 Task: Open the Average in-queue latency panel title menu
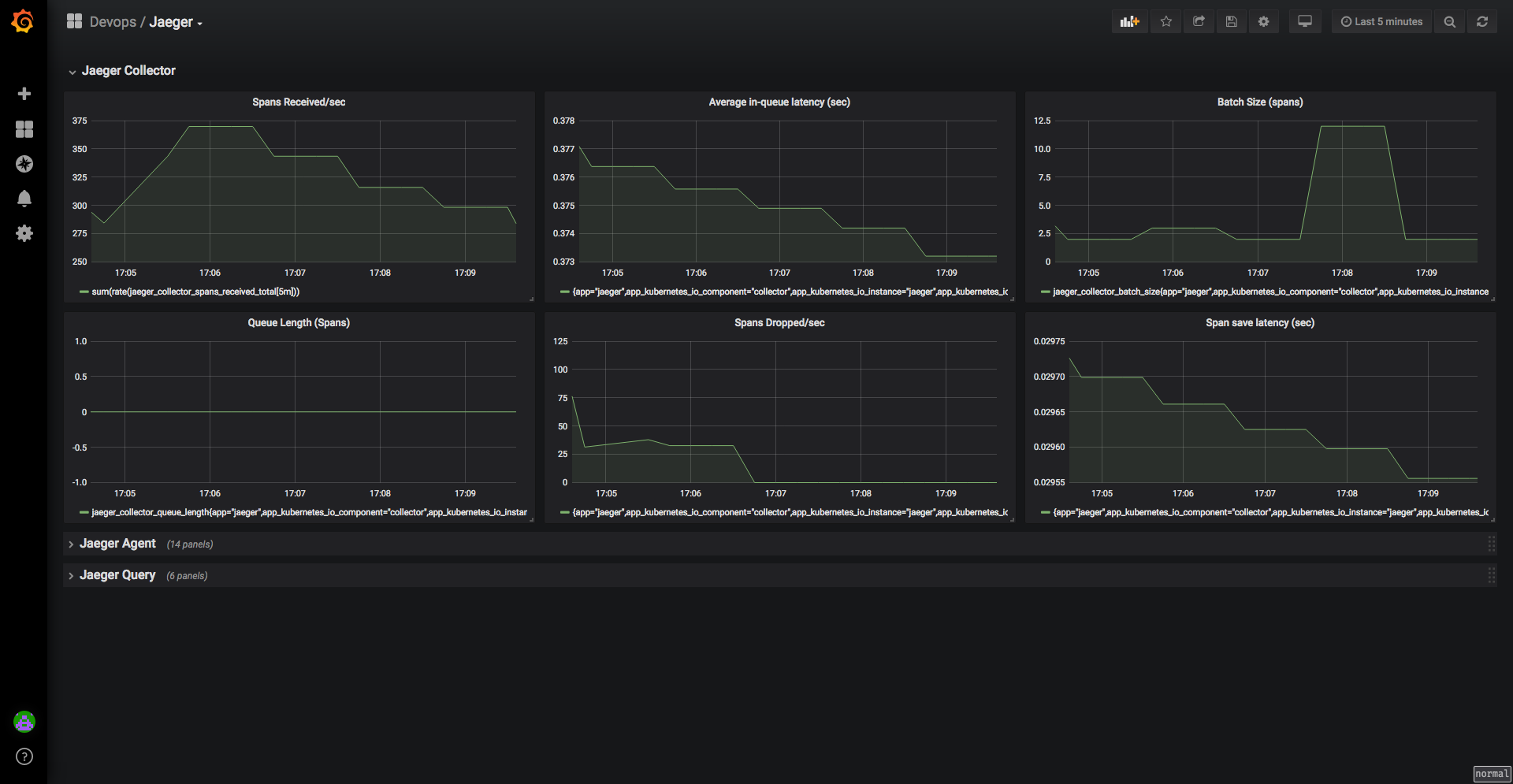coord(779,102)
